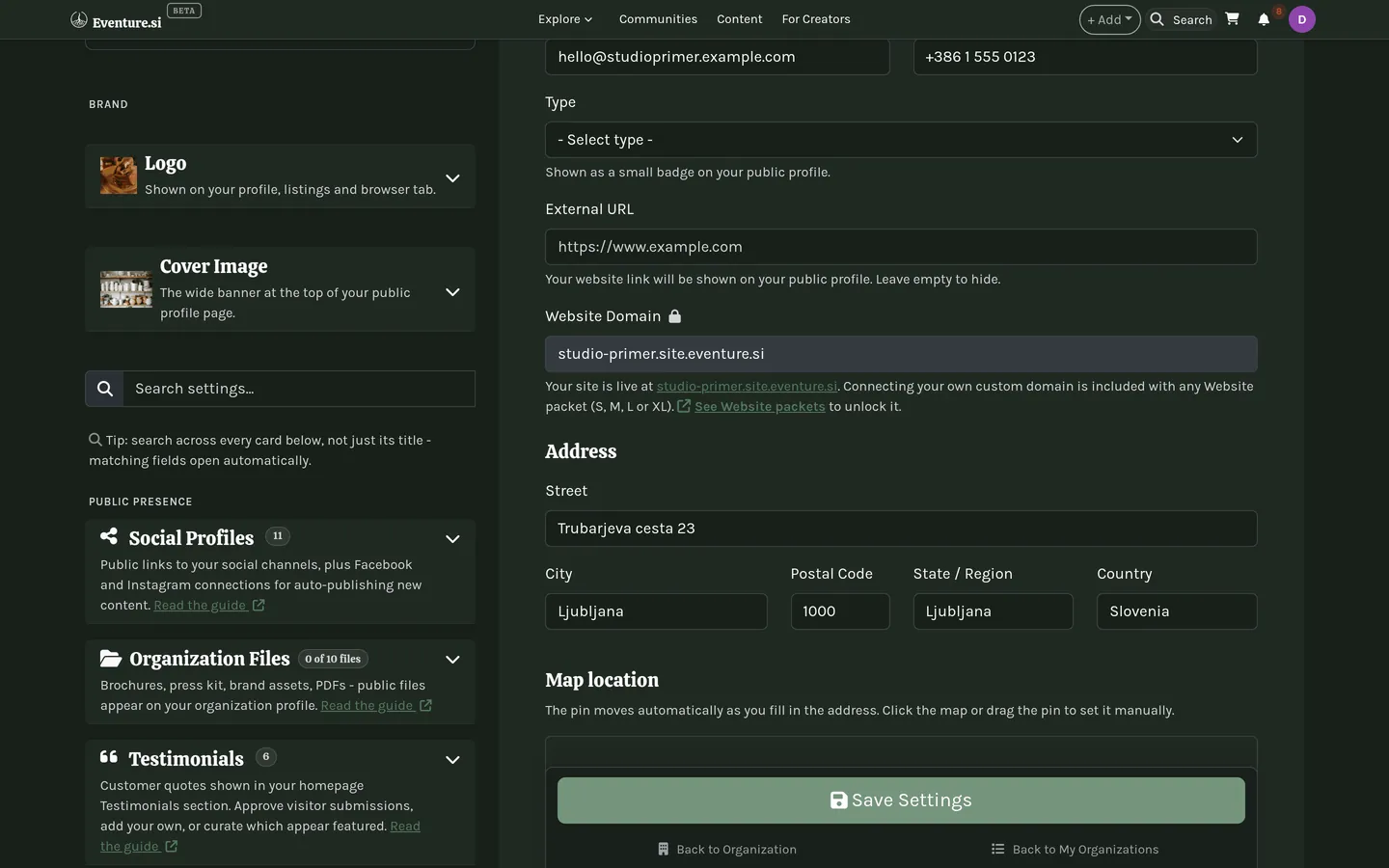Expand the Testimonials section
This screenshot has width=1389, height=868.
452,759
